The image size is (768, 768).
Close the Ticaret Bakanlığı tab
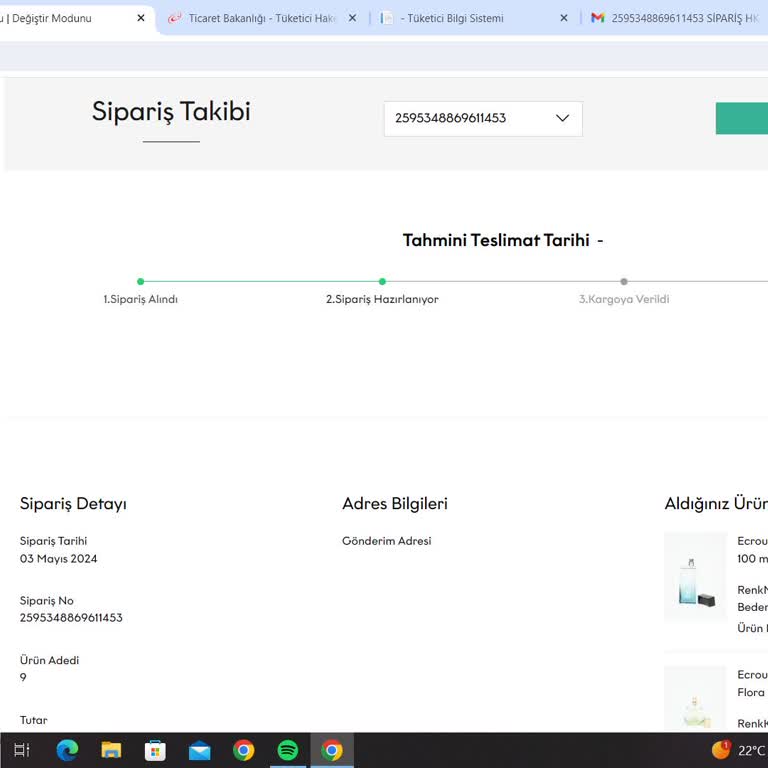point(352,18)
